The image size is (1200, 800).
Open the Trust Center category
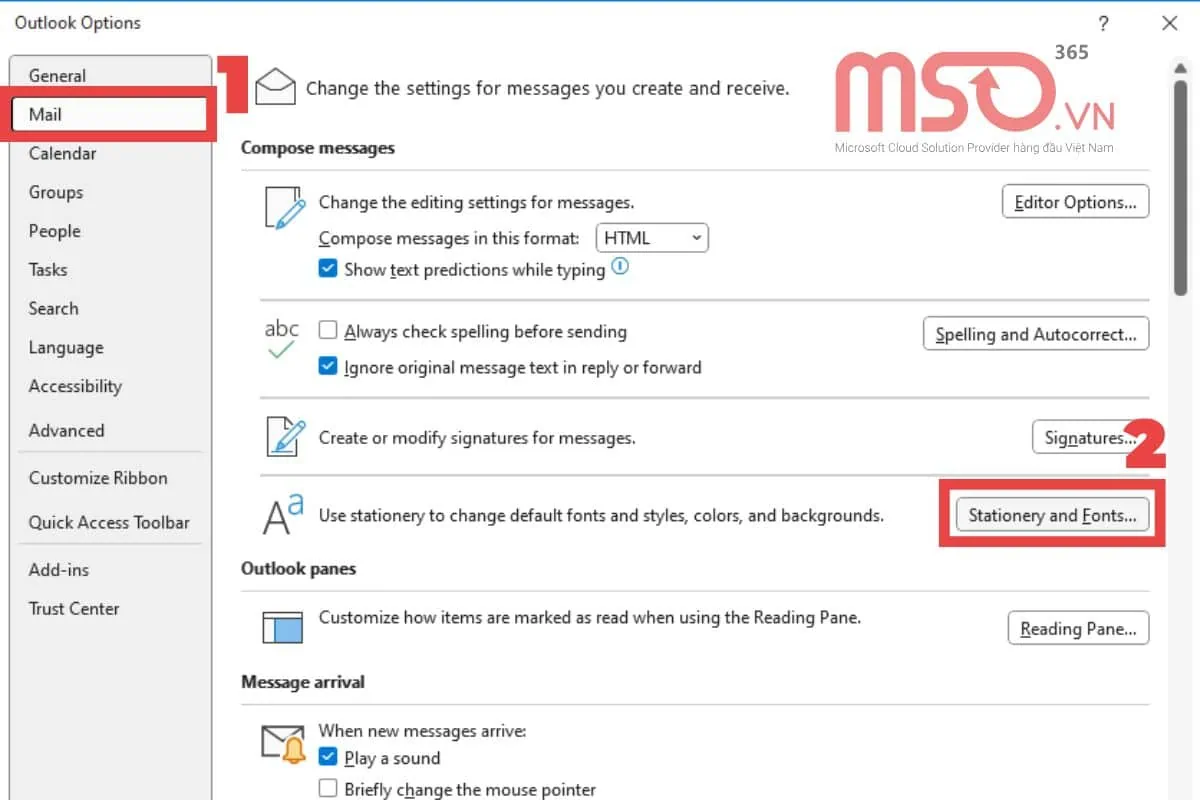click(74, 608)
